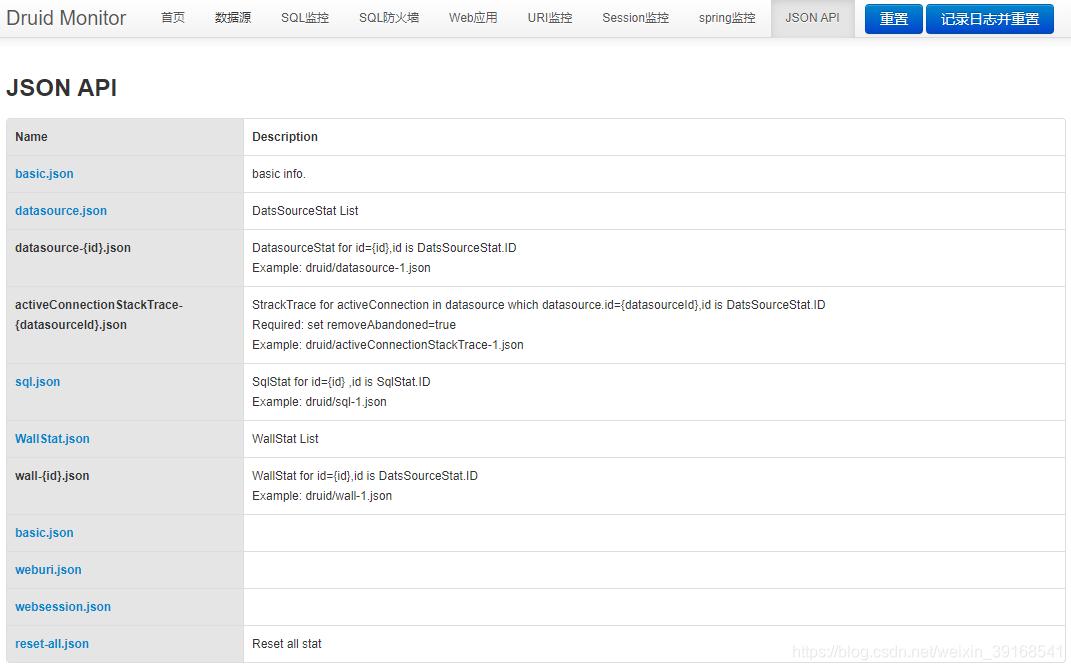Open the reset-all.json link
The image size is (1071, 670).
click(x=52, y=643)
